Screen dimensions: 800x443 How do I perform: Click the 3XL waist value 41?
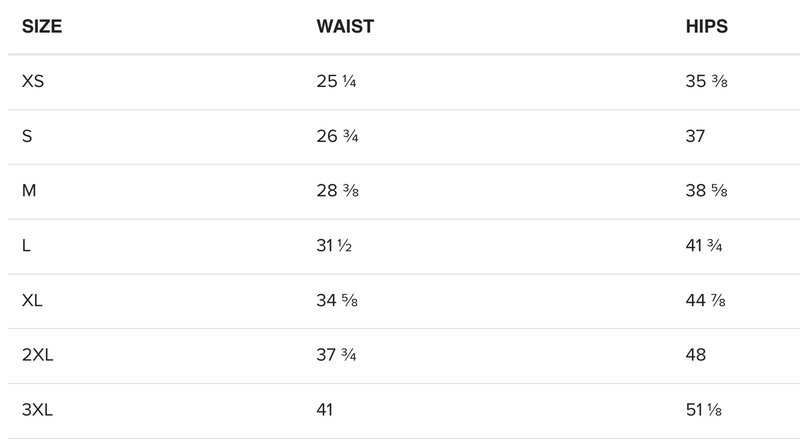coord(324,410)
